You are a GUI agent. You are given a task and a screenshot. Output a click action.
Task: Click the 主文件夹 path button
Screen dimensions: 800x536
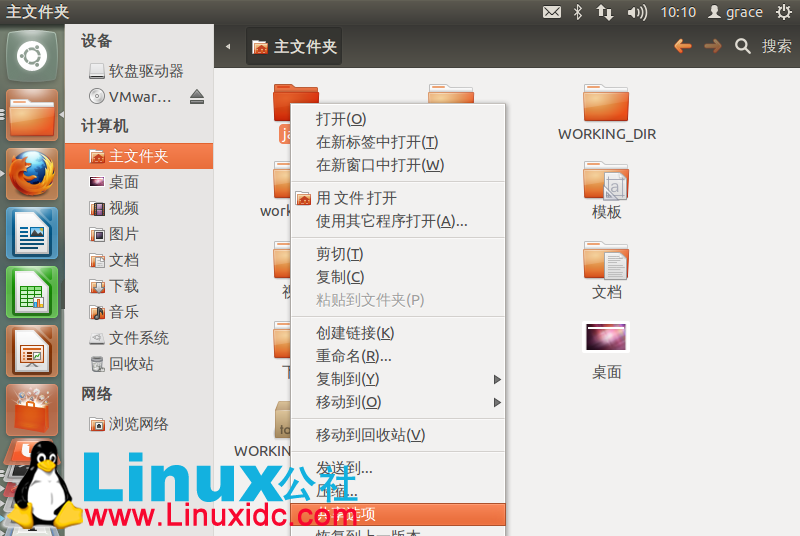click(x=294, y=47)
